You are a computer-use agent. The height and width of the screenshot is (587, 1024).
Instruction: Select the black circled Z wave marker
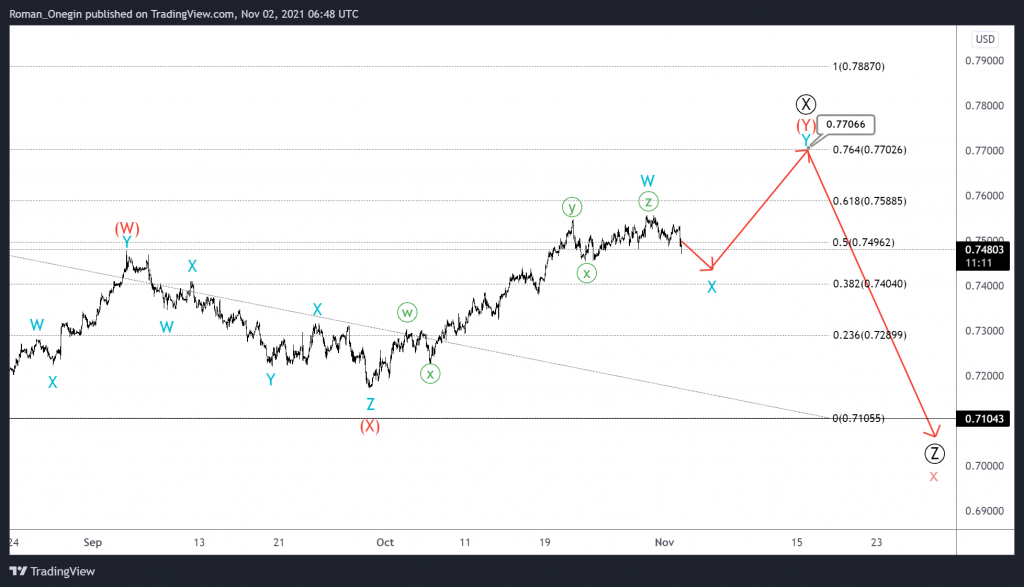pyautogui.click(x=934, y=453)
